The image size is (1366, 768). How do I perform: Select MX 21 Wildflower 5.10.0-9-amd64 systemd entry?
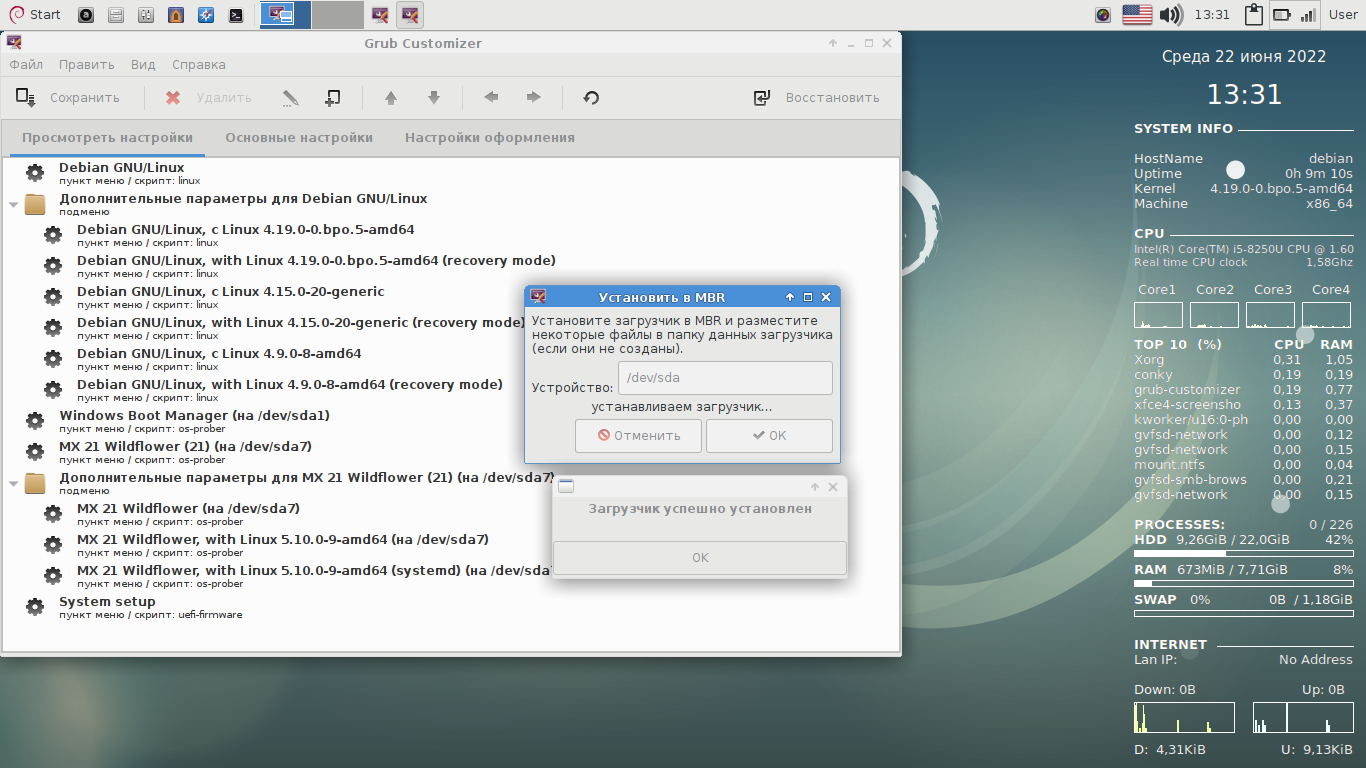(x=315, y=576)
